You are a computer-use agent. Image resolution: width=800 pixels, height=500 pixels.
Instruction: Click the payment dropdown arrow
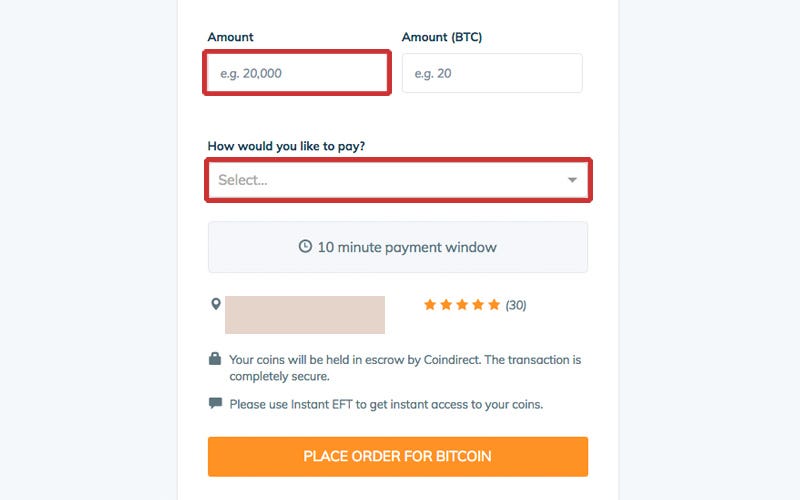click(572, 180)
